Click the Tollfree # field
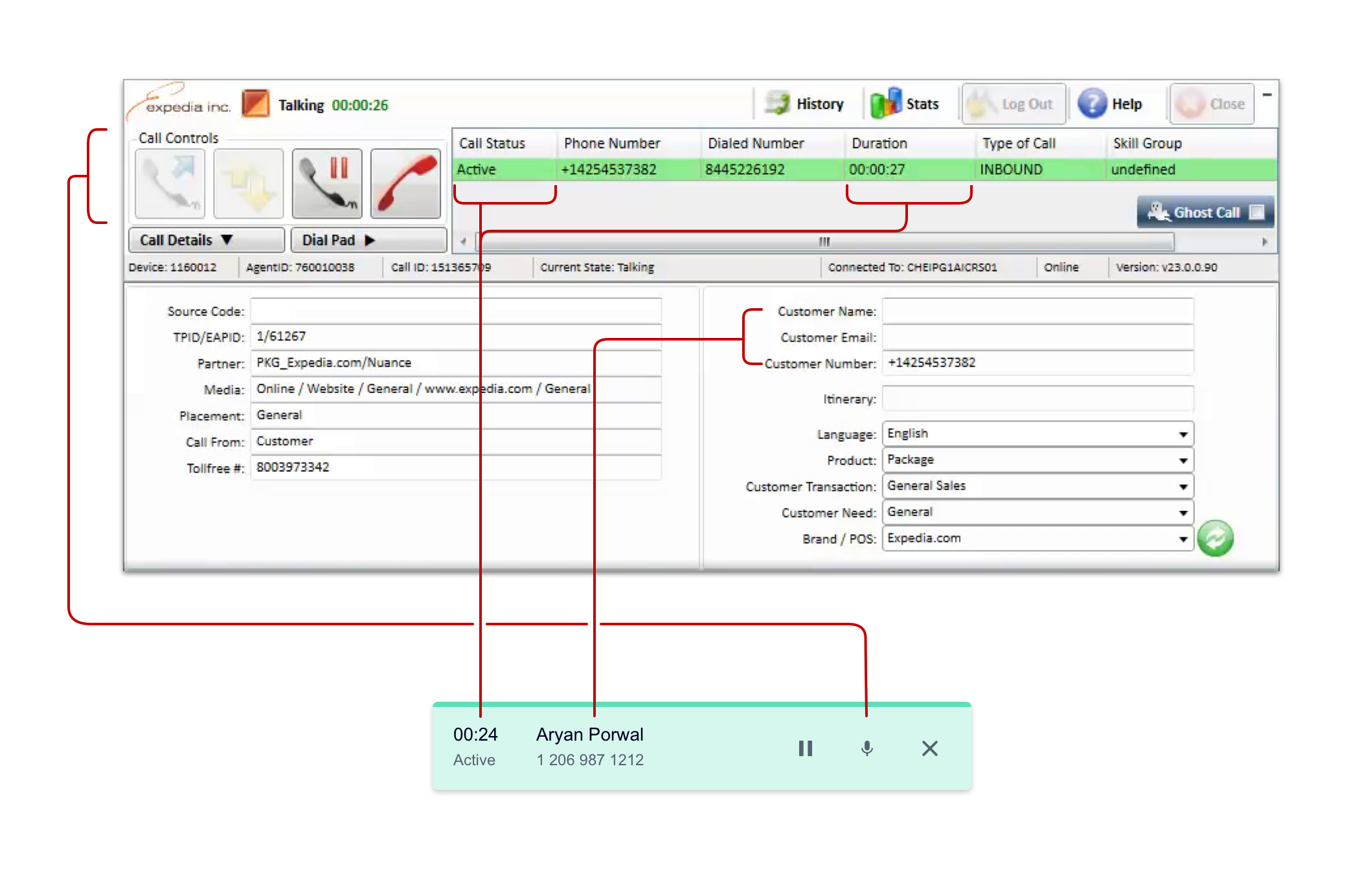This screenshot has width=1360, height=896. tap(456, 467)
